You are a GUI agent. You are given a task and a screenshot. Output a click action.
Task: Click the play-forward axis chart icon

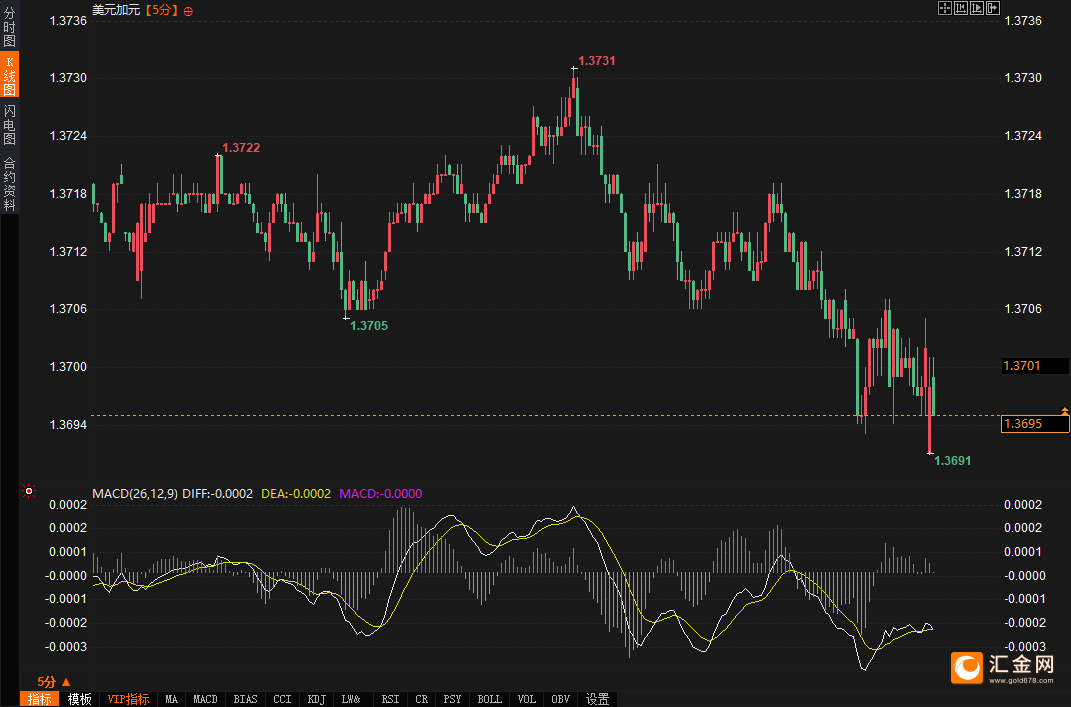coord(977,8)
